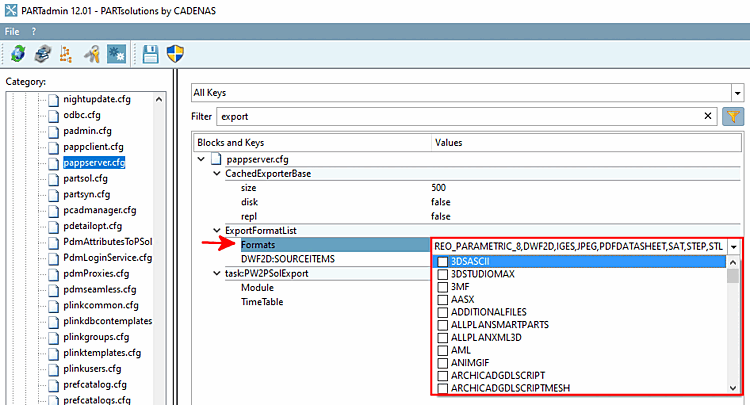Click the file icon next to partsol.cfg

coord(54,179)
